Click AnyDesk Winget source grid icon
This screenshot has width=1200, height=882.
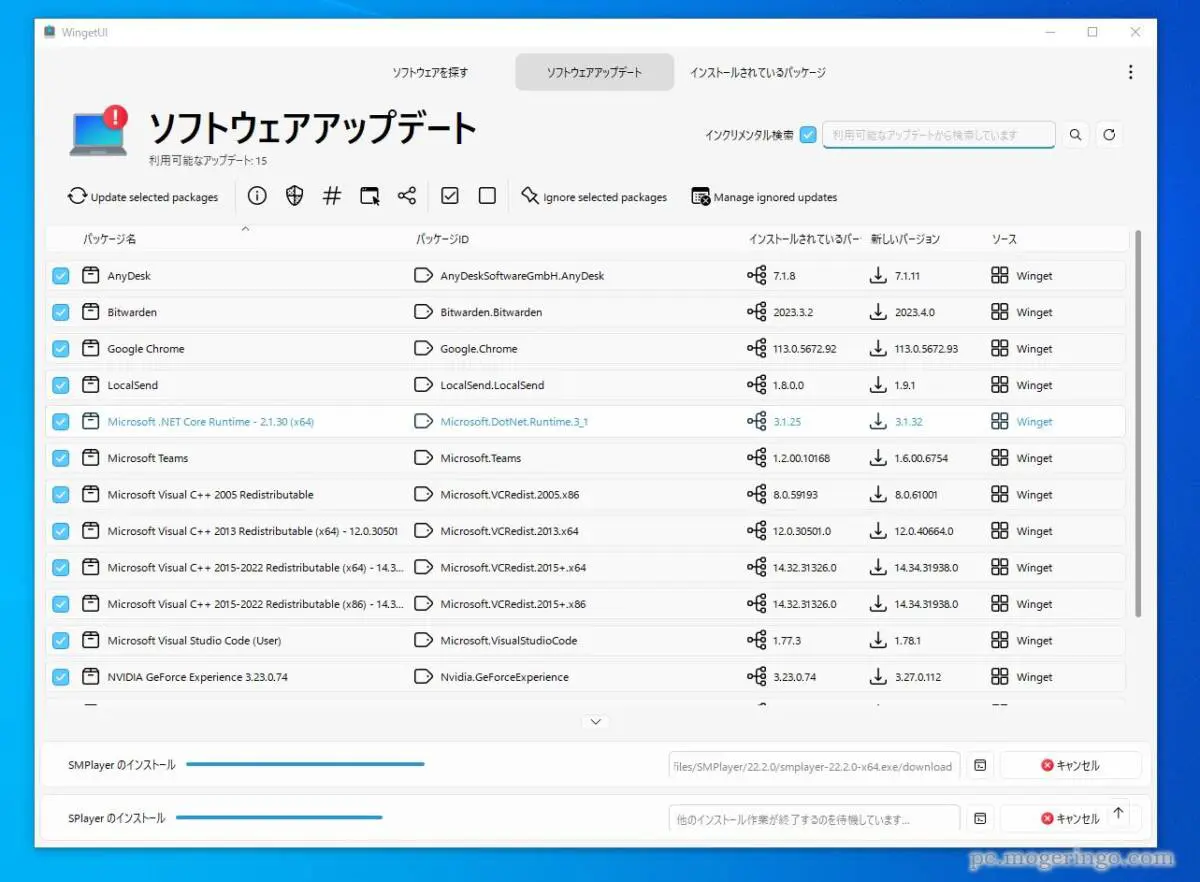click(x=999, y=276)
